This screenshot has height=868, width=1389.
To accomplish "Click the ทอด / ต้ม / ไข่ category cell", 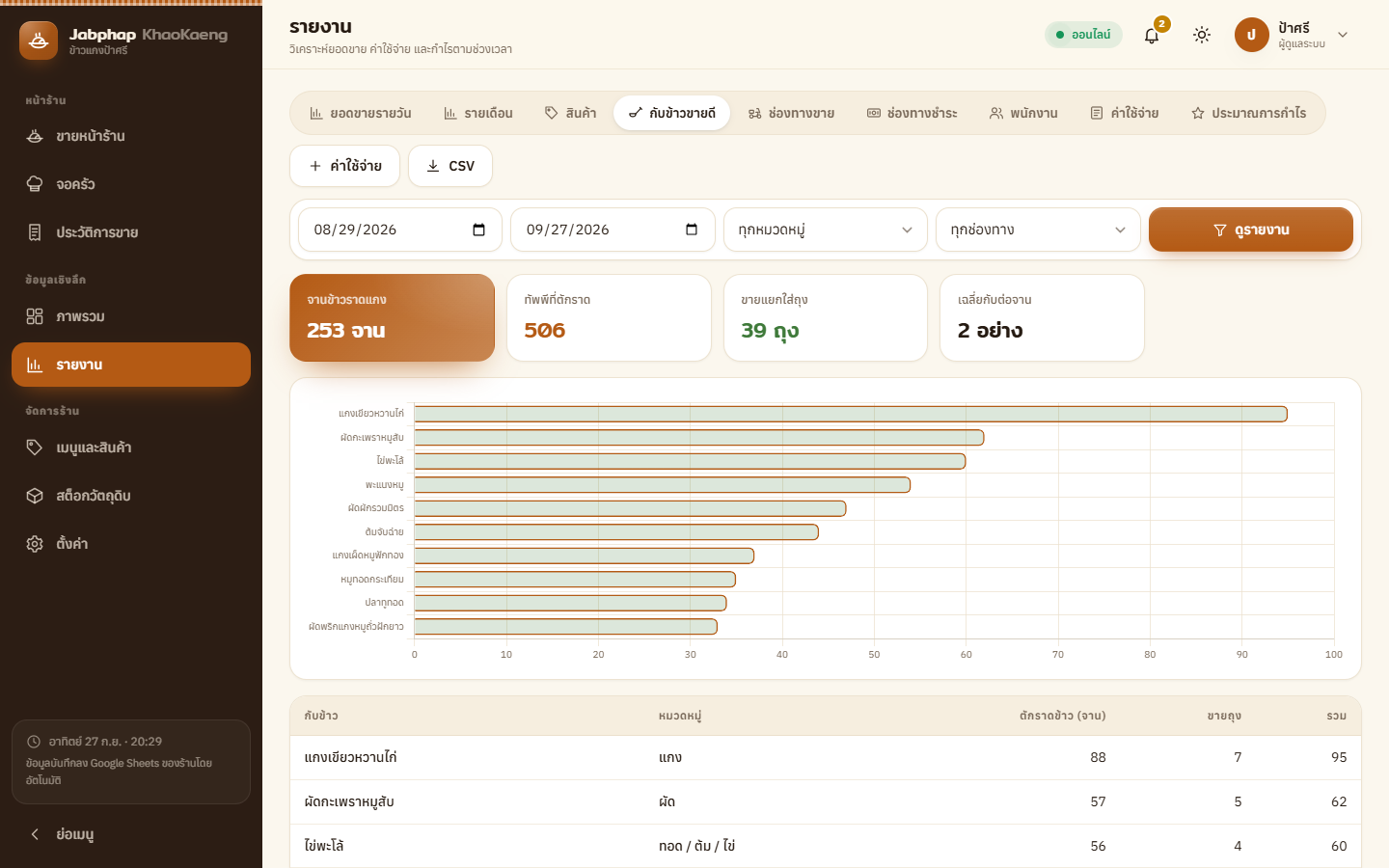I will pyautogui.click(x=696, y=846).
